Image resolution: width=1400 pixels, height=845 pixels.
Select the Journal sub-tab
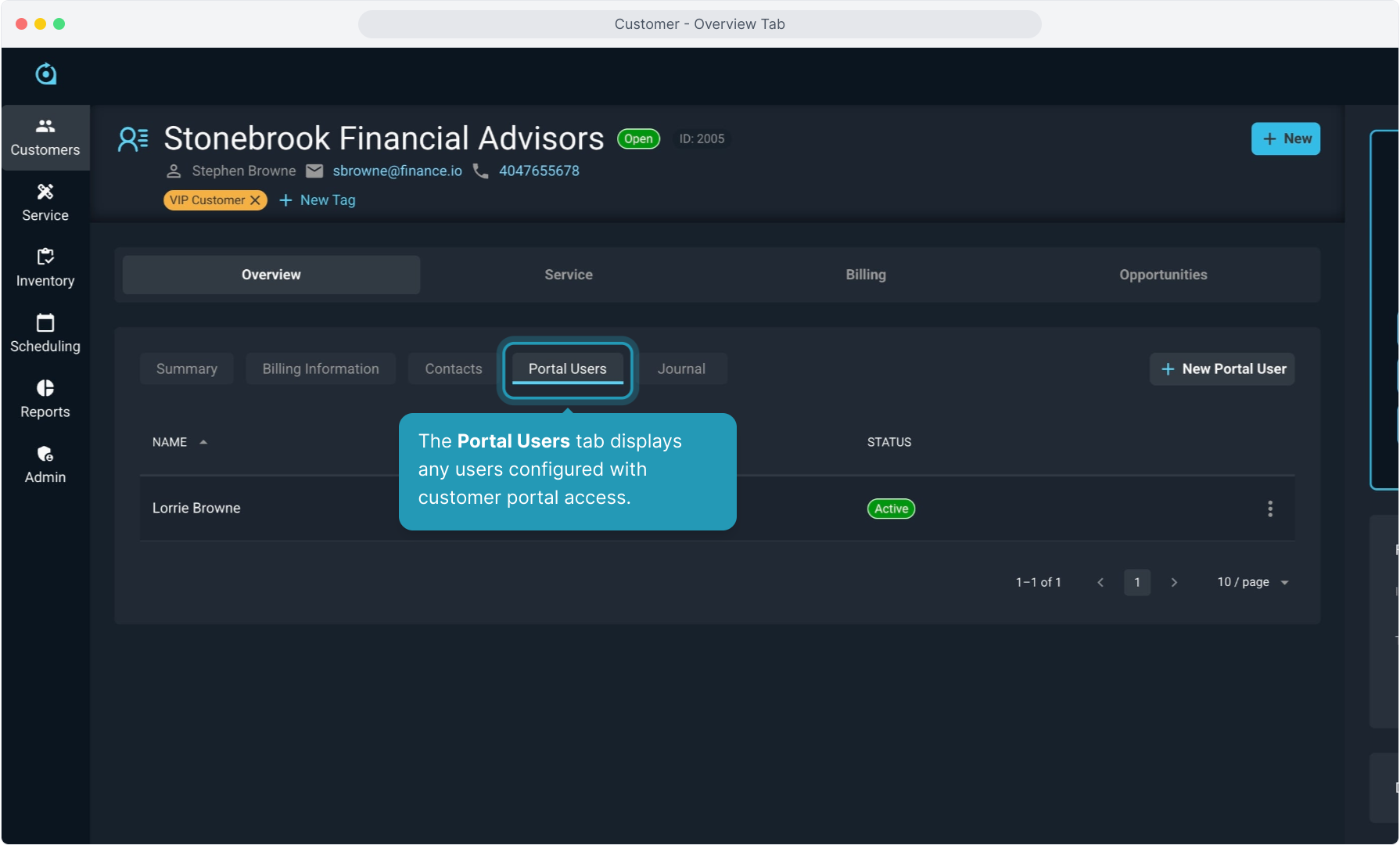click(681, 369)
